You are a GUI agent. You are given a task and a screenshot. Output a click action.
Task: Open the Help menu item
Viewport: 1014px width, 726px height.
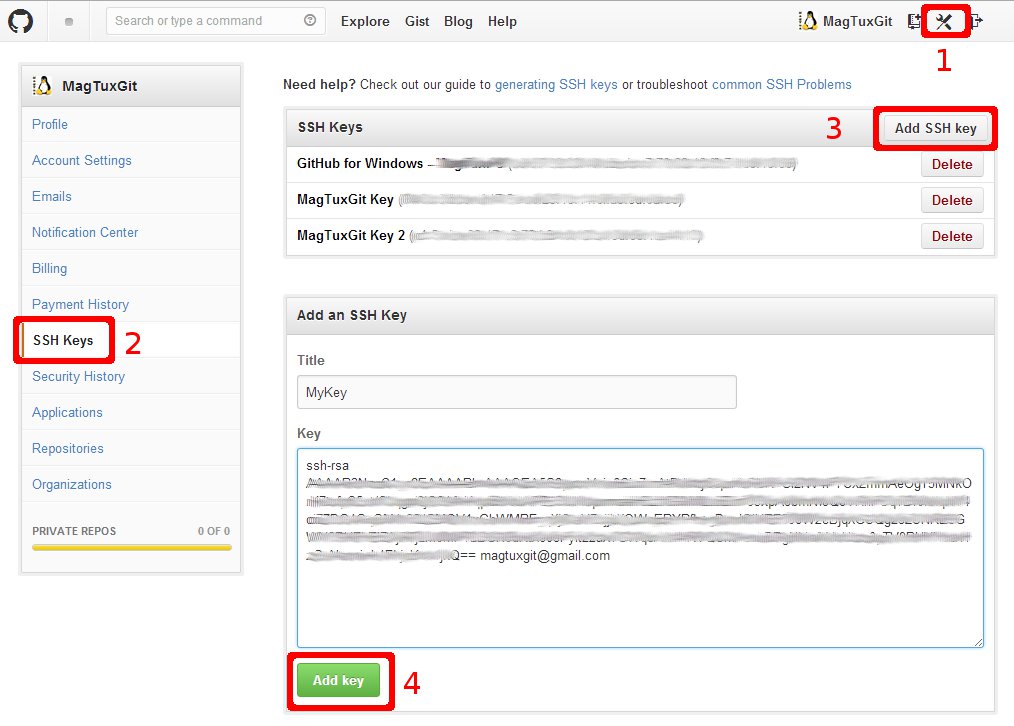coord(502,21)
